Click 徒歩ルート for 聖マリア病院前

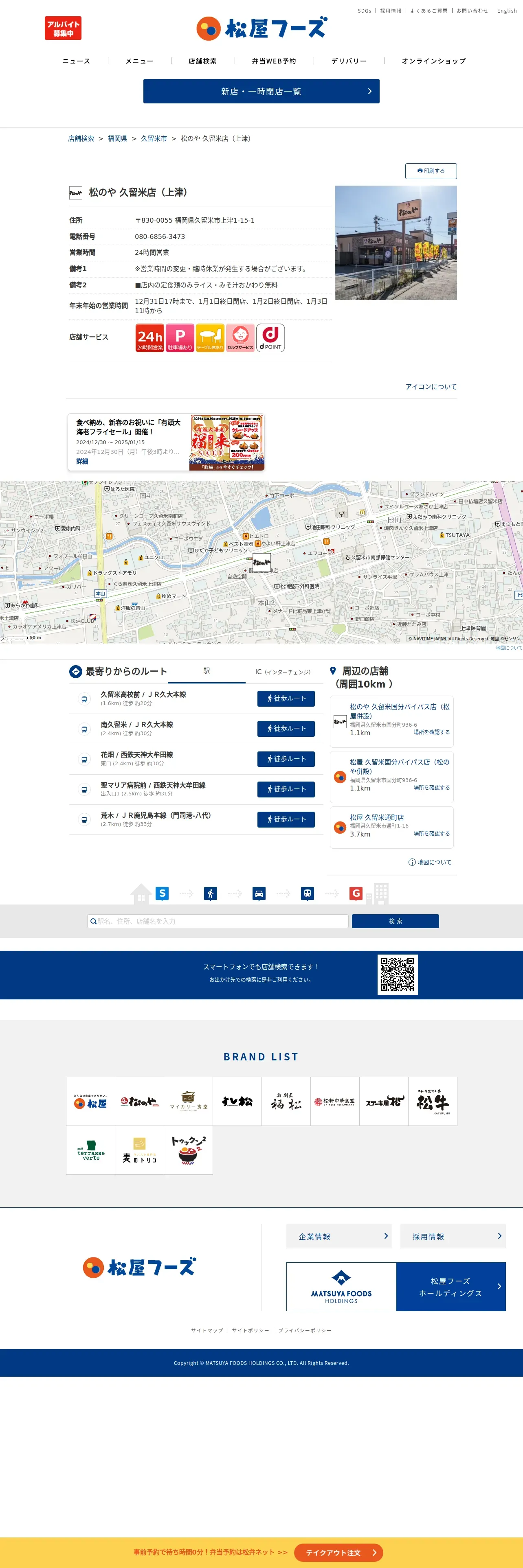pyautogui.click(x=286, y=789)
